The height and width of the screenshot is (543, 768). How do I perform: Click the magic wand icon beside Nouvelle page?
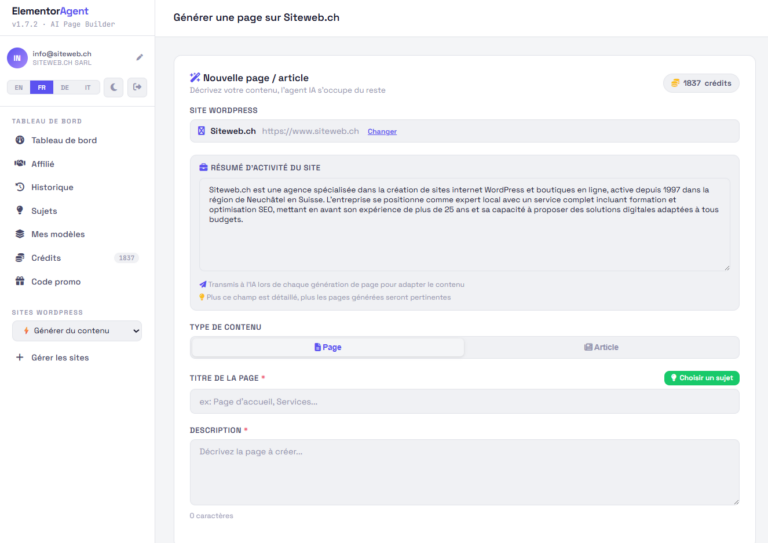195,77
